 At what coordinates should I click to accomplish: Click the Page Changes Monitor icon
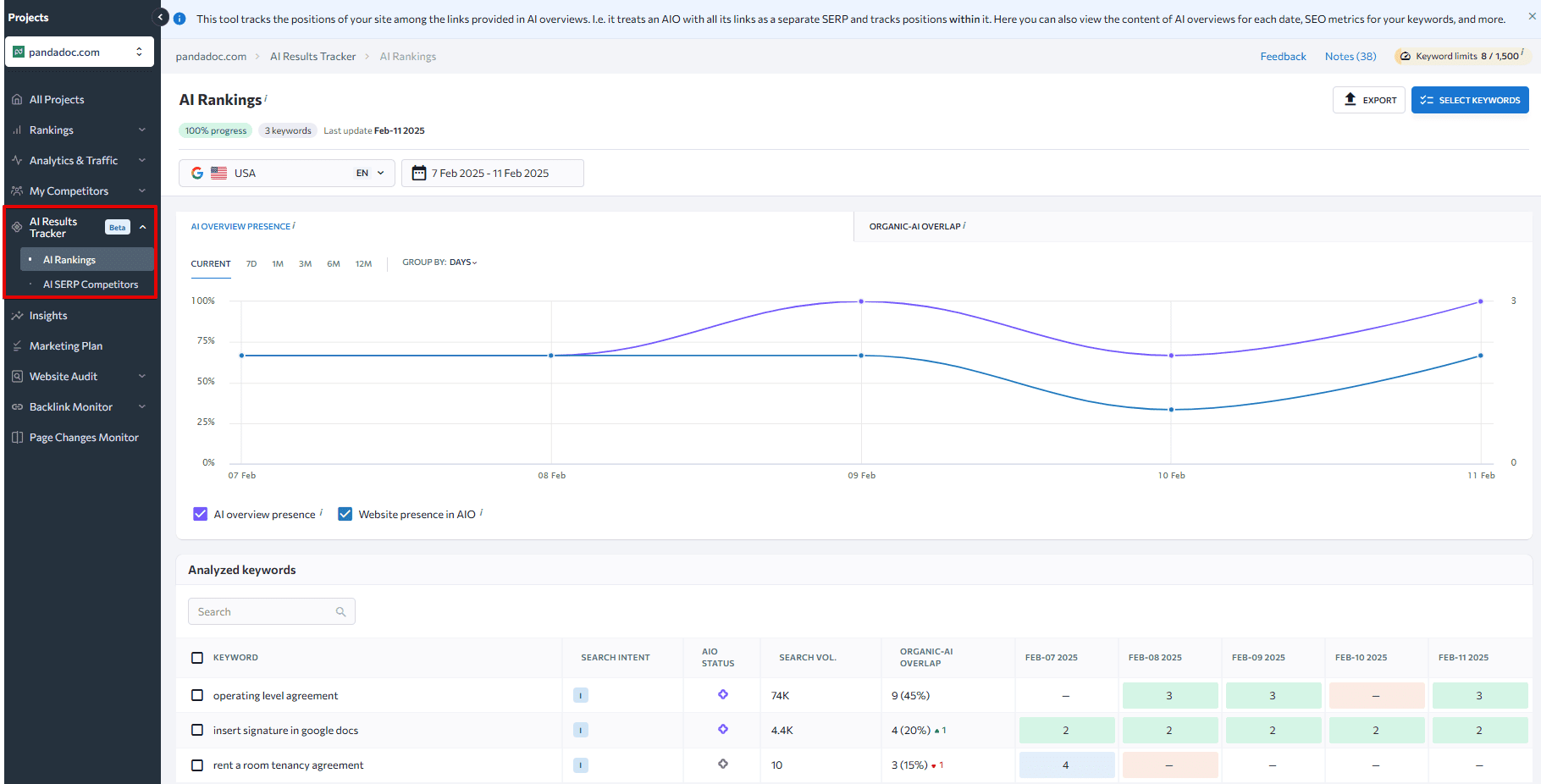(x=17, y=438)
